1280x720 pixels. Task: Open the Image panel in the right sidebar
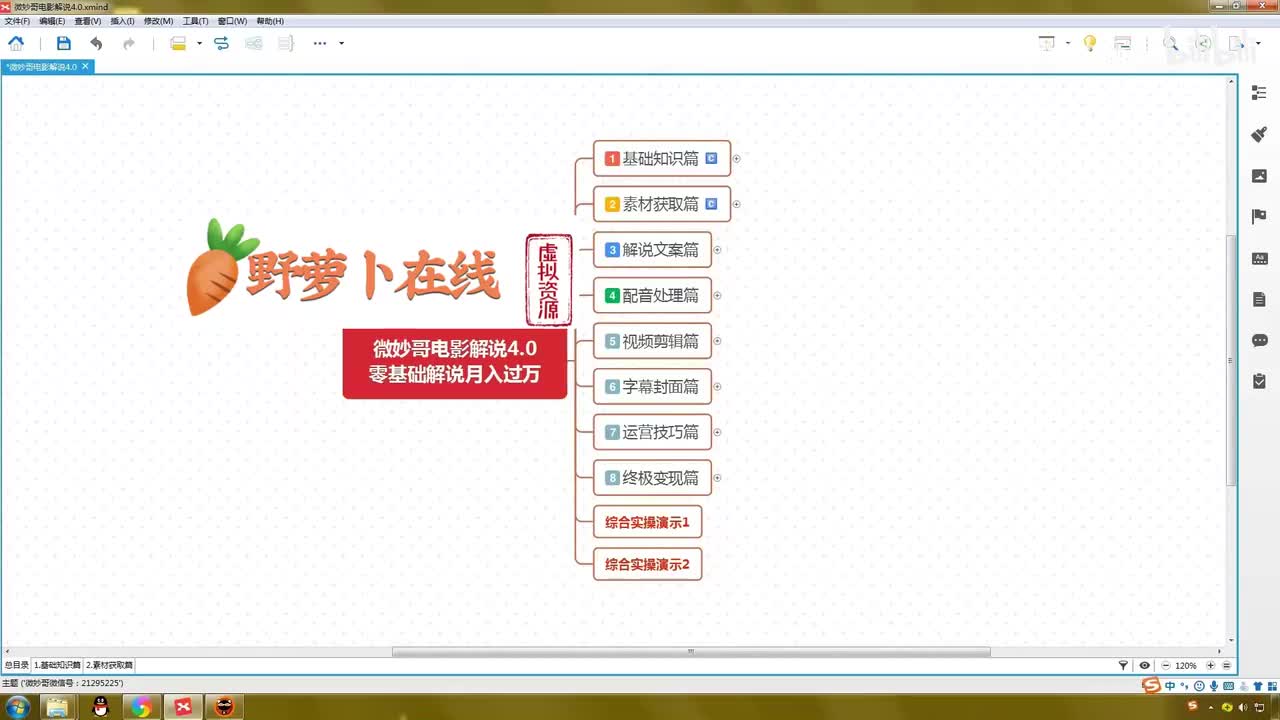[x=1259, y=176]
